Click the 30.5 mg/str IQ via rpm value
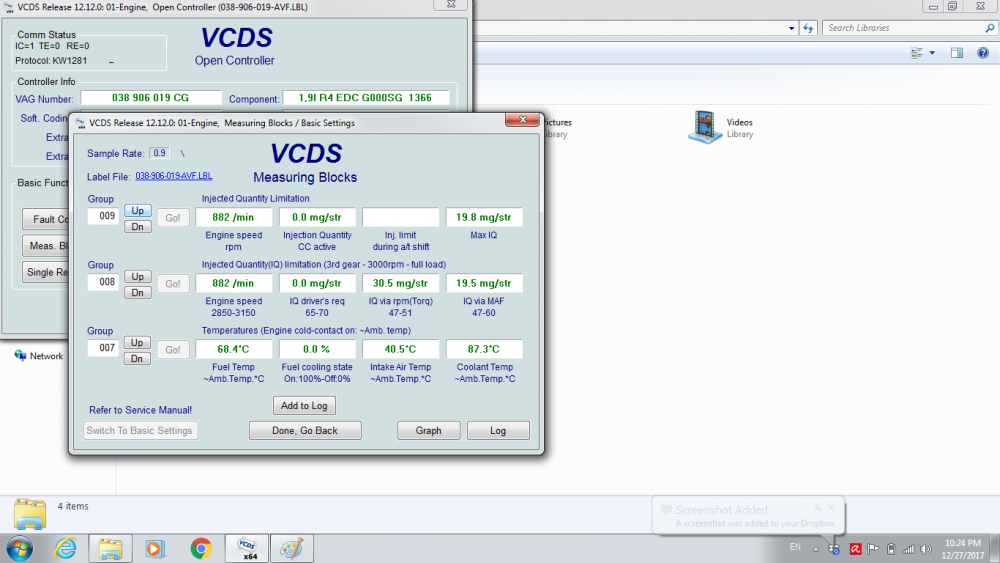Image resolution: width=1000 pixels, height=563 pixels. click(x=401, y=283)
